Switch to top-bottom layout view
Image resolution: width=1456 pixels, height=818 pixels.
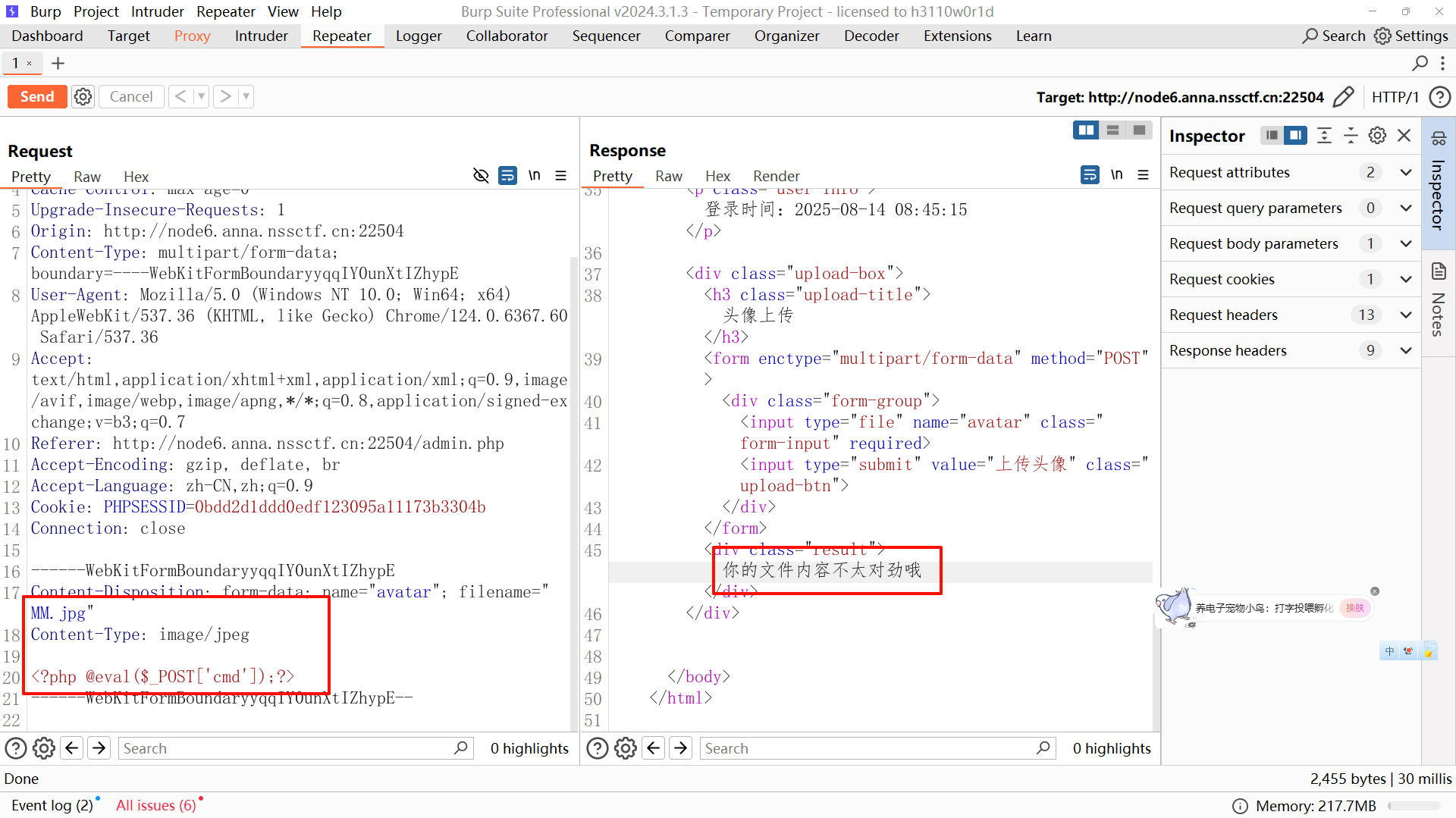pyautogui.click(x=1112, y=130)
